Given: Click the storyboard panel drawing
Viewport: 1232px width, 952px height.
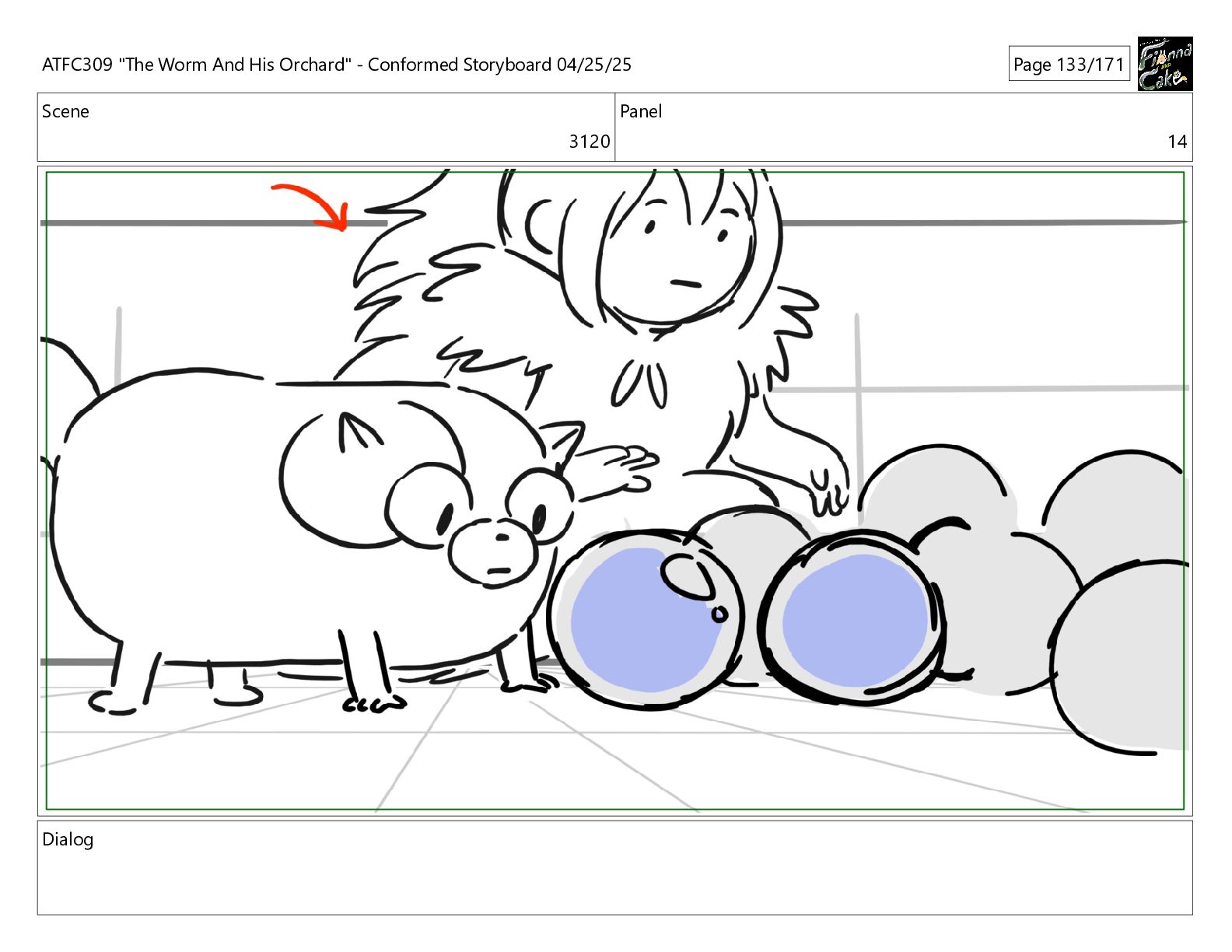Looking at the screenshot, I should tap(614, 491).
